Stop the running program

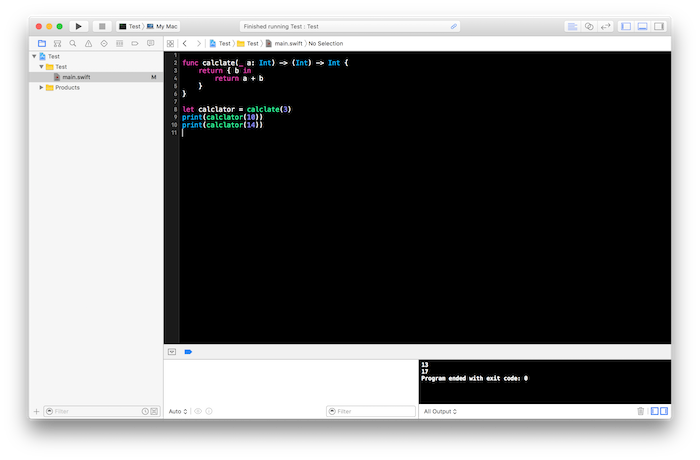pyautogui.click(x=102, y=26)
